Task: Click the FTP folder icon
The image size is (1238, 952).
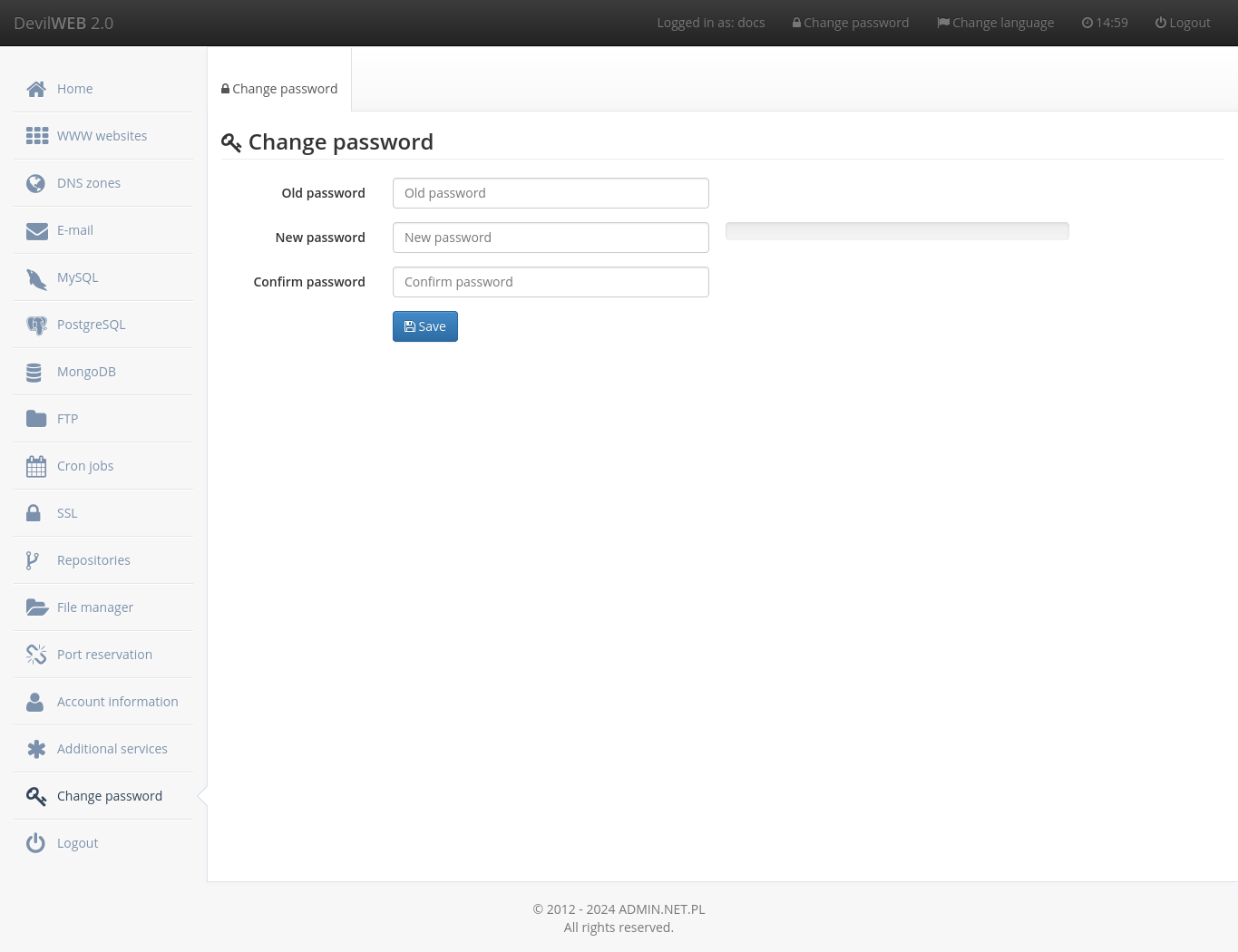Action: tap(36, 419)
